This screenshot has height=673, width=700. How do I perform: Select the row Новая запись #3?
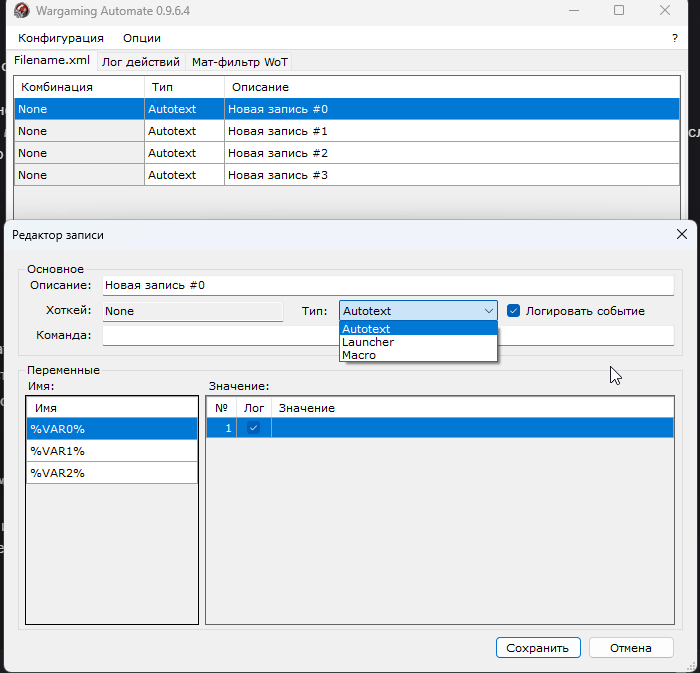pyautogui.click(x=347, y=175)
